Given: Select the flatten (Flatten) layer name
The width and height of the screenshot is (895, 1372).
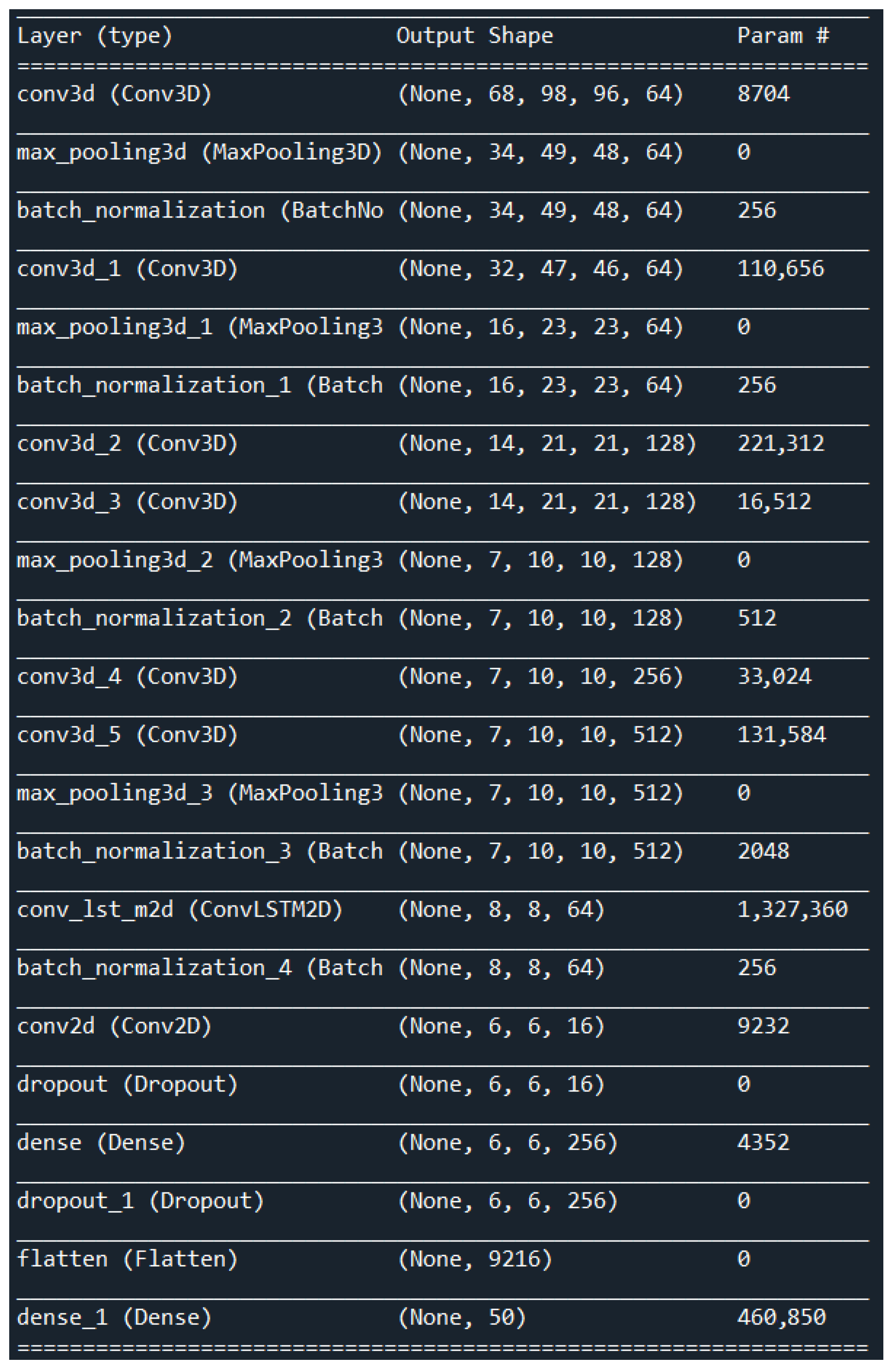Looking at the screenshot, I should (x=127, y=1259).
